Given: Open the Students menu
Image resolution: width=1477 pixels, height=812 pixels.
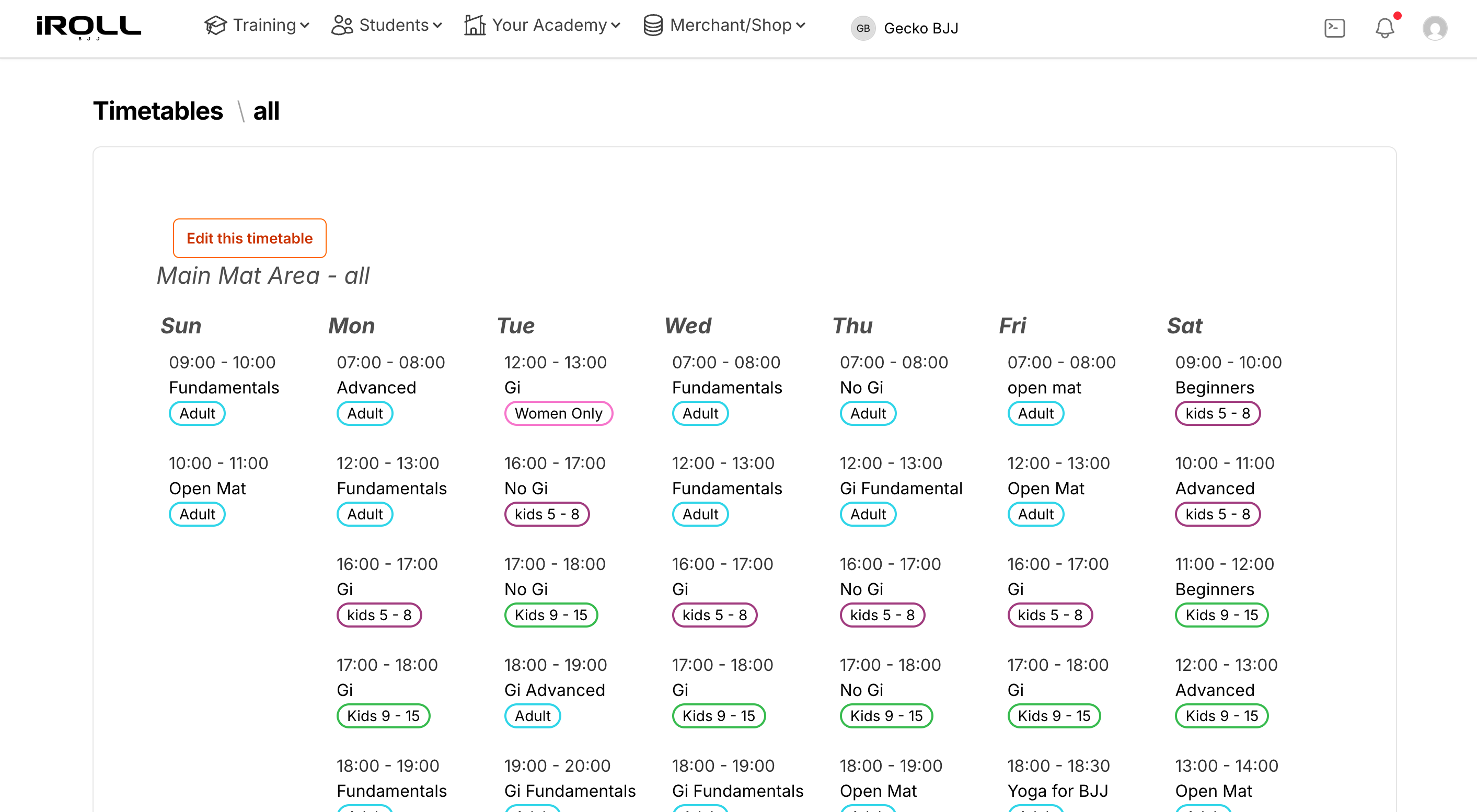Looking at the screenshot, I should pyautogui.click(x=386, y=25).
